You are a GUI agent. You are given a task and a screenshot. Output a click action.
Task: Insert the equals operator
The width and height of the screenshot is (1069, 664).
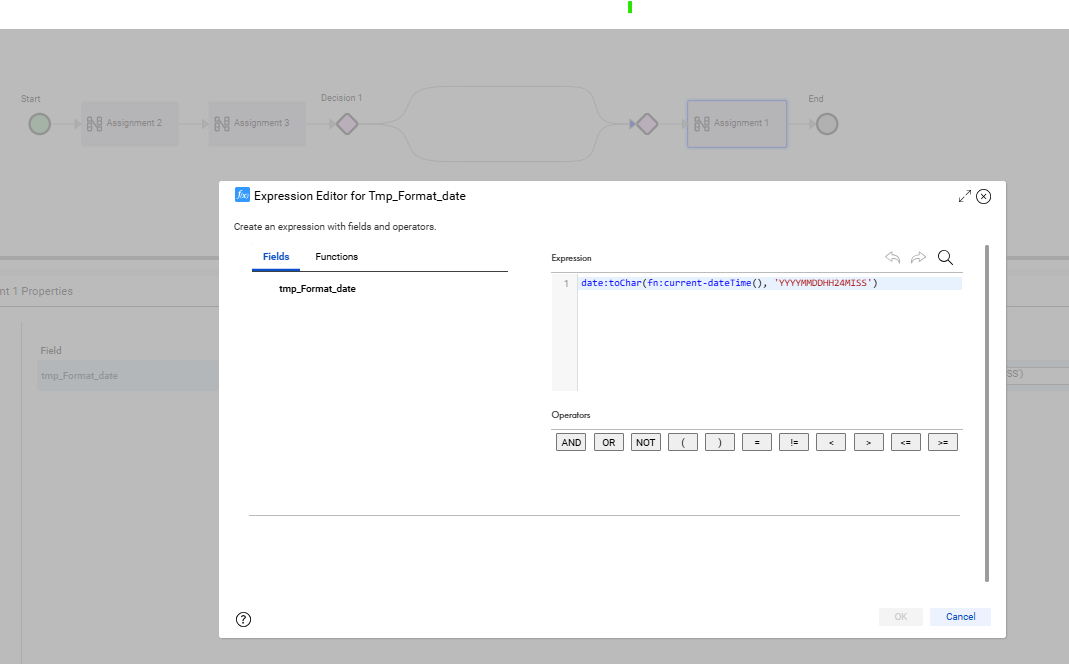757,442
